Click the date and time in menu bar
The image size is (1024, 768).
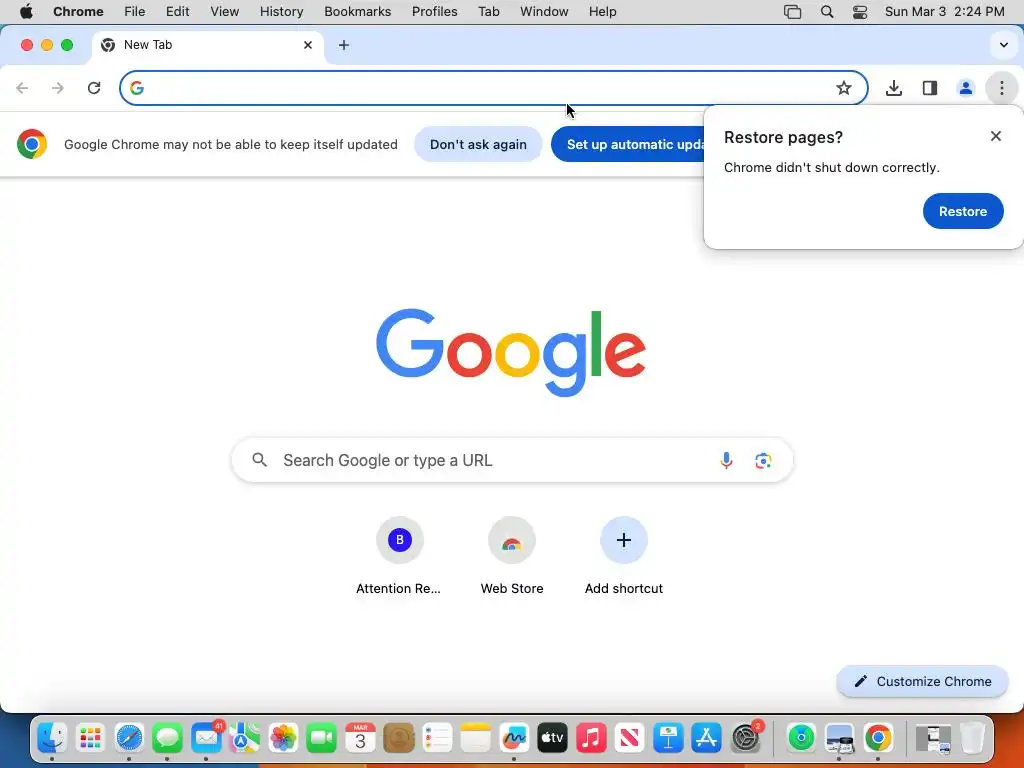[944, 12]
